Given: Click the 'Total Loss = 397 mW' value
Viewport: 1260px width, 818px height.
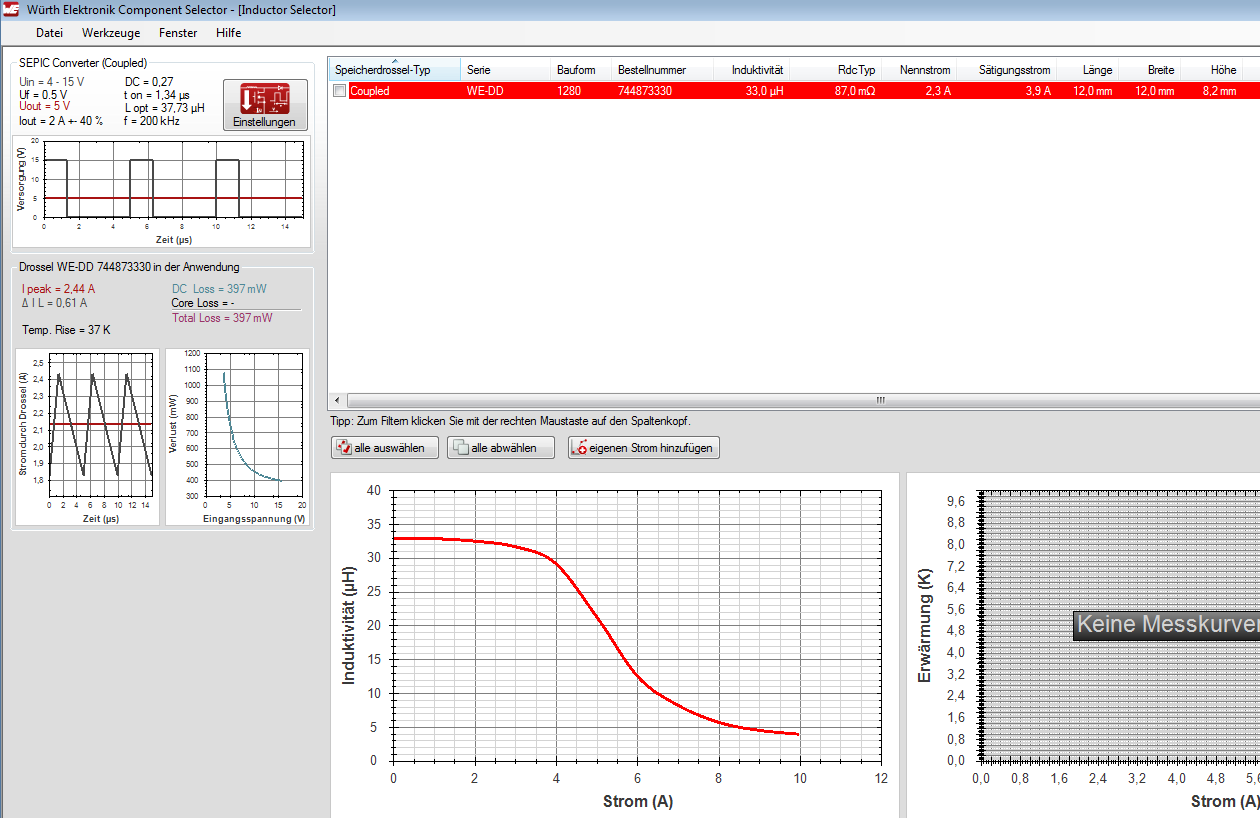Looking at the screenshot, I should [x=222, y=318].
